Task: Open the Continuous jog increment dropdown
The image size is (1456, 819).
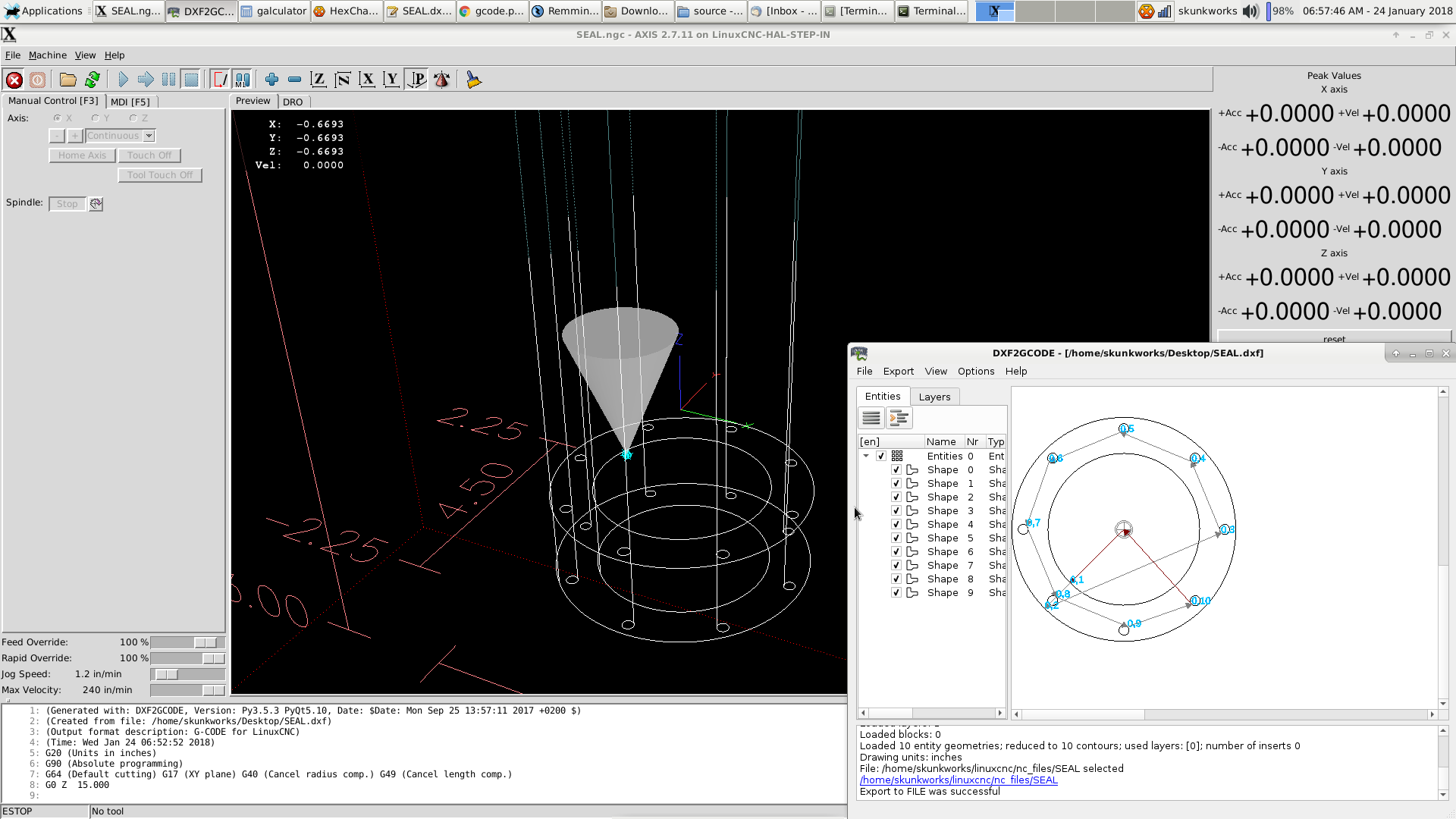Action: [x=149, y=136]
